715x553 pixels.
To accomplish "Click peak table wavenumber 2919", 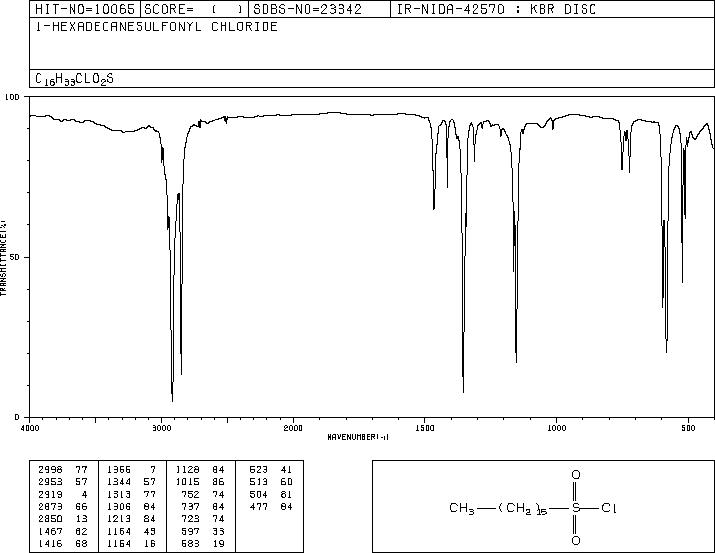I will pyautogui.click(x=50, y=494).
